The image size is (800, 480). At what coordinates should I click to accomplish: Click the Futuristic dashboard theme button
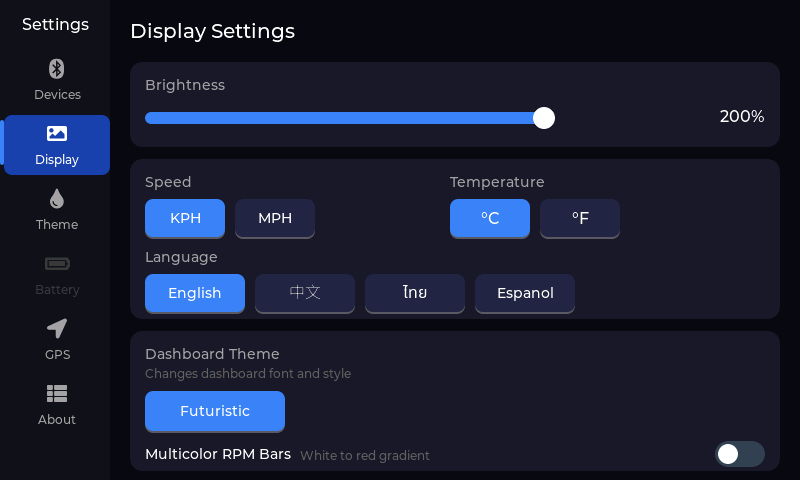click(x=215, y=411)
